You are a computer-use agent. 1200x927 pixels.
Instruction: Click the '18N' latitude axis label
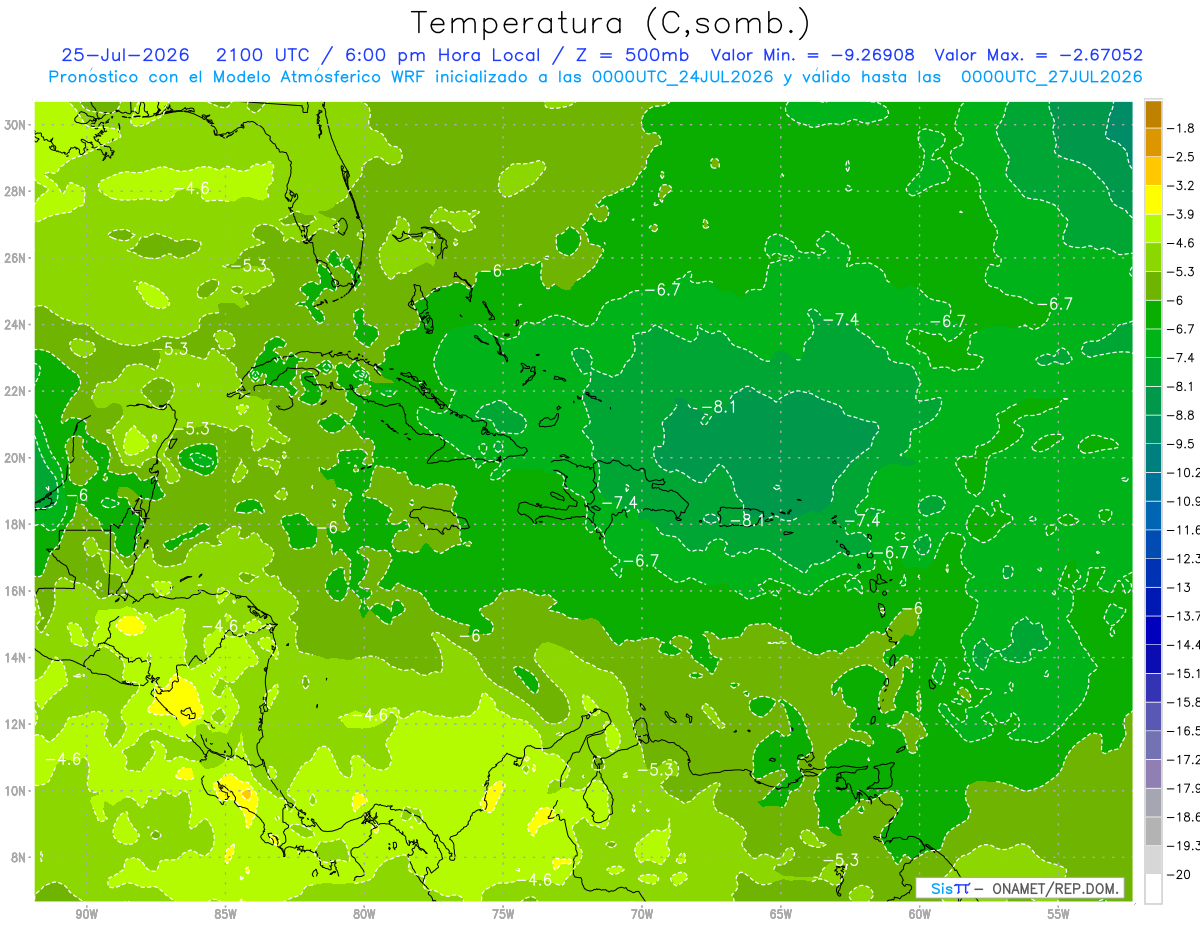[x=17, y=524]
